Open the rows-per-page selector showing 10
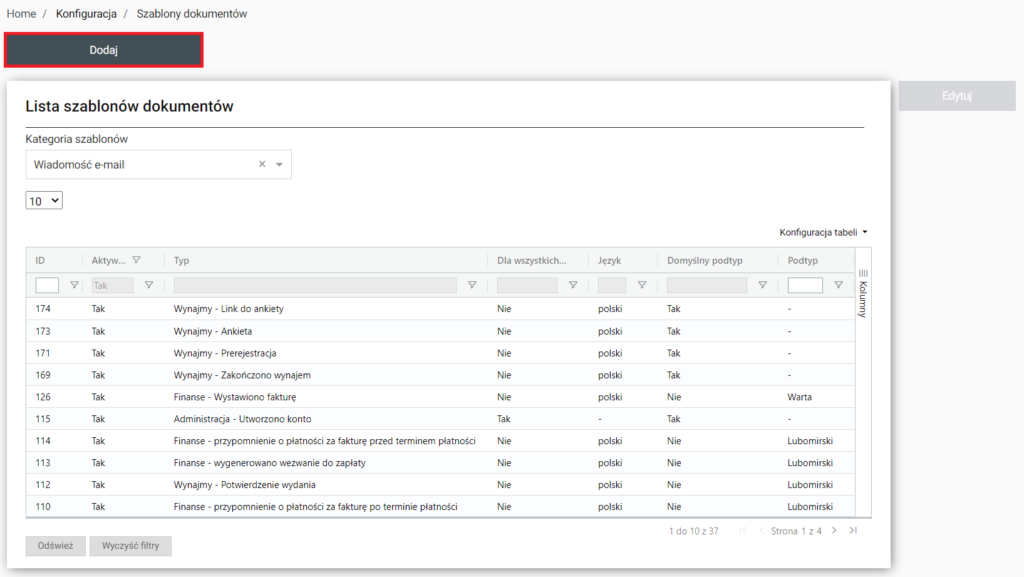The height and width of the screenshot is (577, 1024). pyautogui.click(x=44, y=201)
